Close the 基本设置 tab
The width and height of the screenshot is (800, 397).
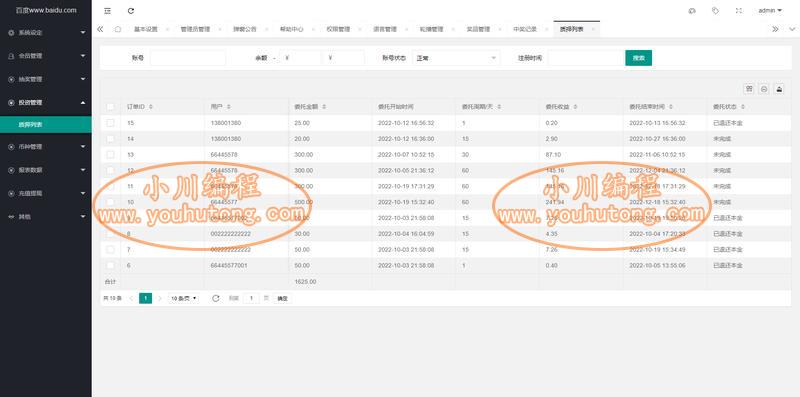point(168,30)
